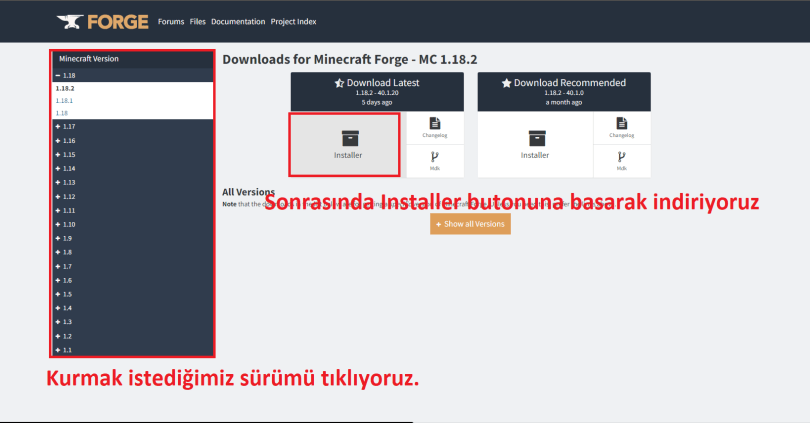Expand the 1.2 version group
The image size is (810, 423).
click(133, 336)
